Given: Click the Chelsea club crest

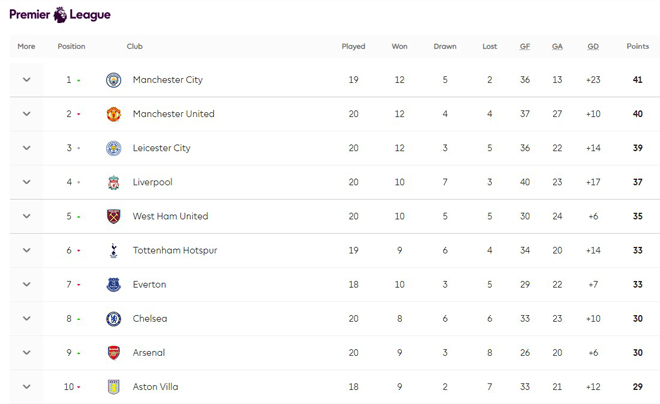Looking at the screenshot, I should pos(113,319).
